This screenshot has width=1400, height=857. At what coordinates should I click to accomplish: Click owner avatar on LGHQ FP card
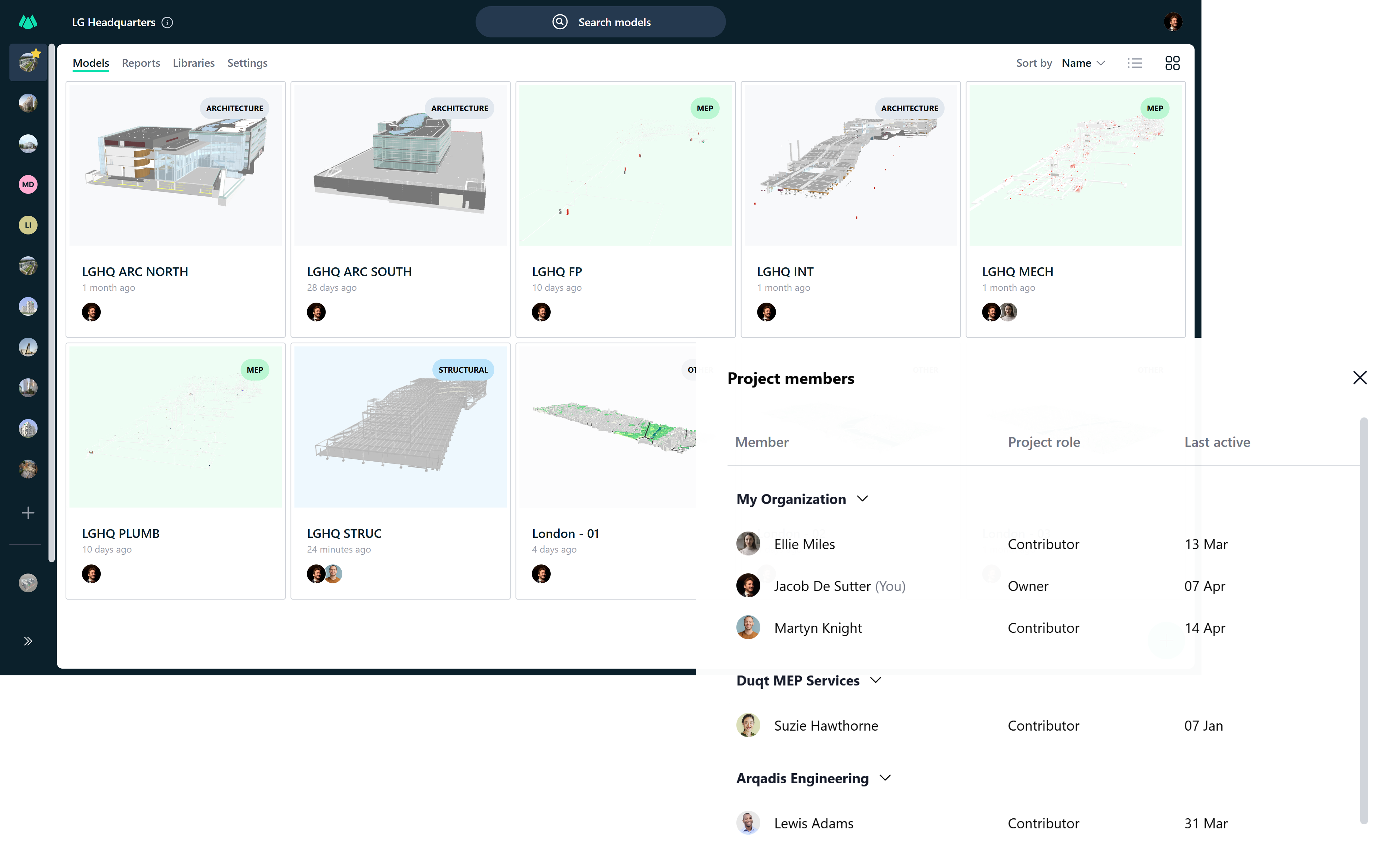point(541,312)
